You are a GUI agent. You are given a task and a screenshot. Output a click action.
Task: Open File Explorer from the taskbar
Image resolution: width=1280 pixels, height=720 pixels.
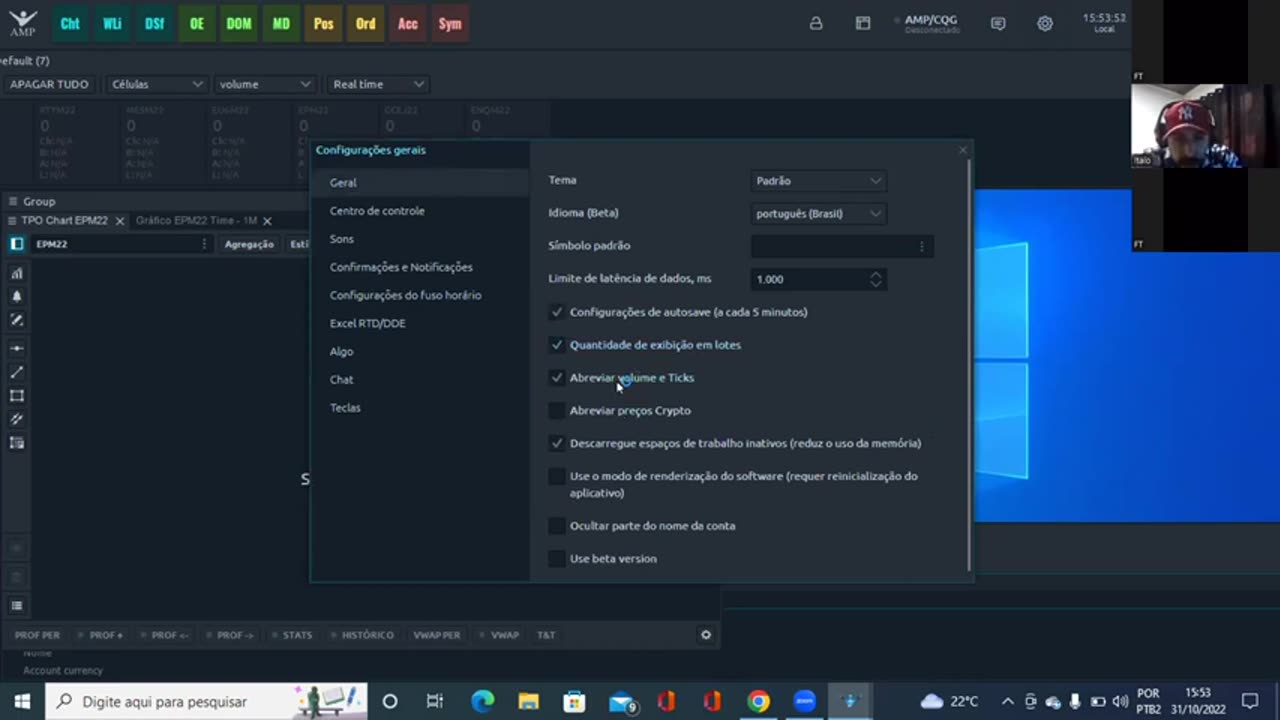tap(529, 701)
